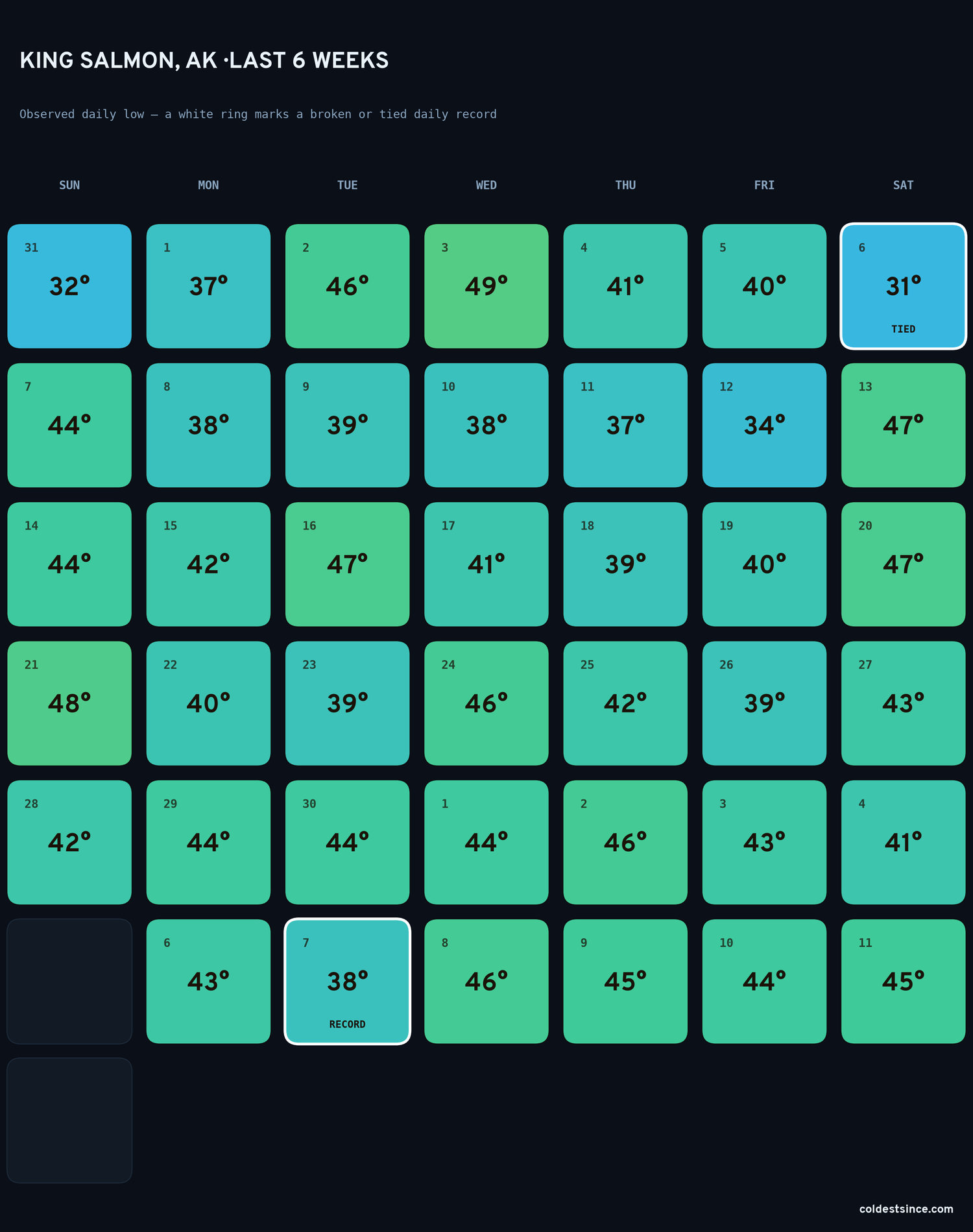The height and width of the screenshot is (1232, 973).
Task: Click the day 1 tile showing 37°
Action: tap(208, 286)
